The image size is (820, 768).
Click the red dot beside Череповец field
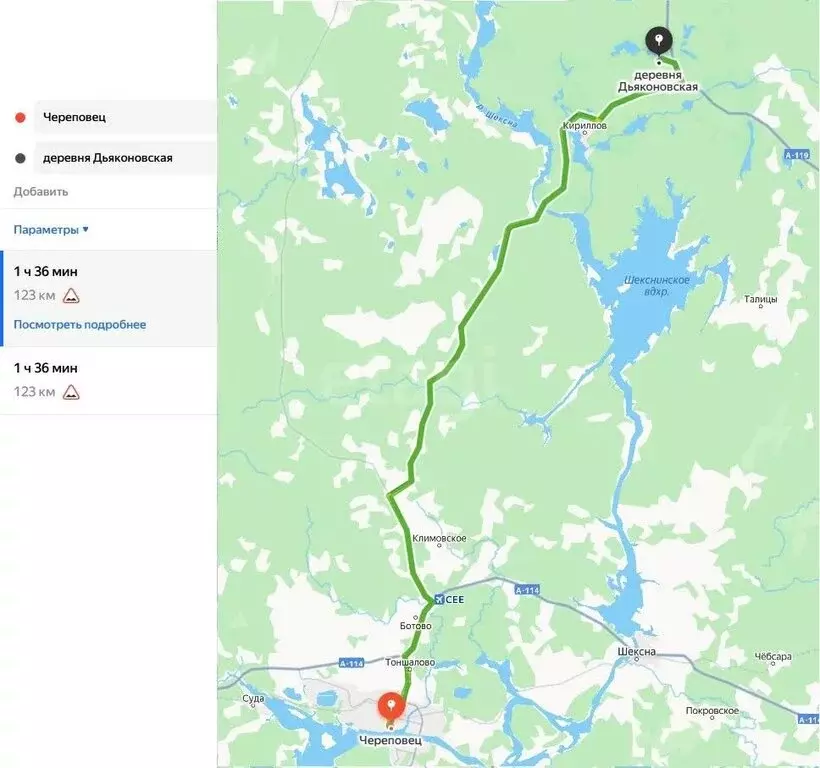(x=20, y=118)
